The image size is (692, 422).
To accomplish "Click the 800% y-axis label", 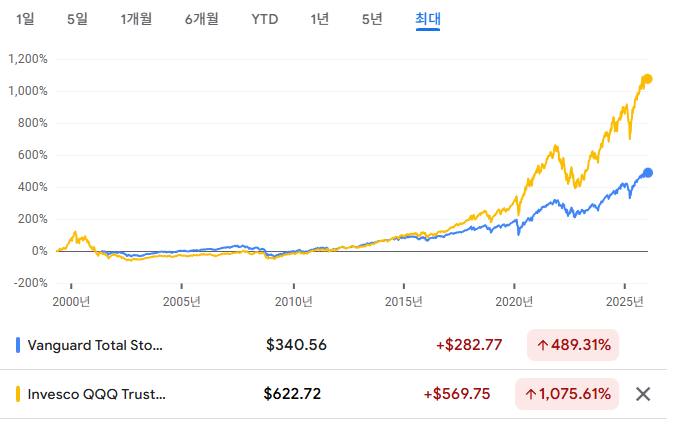I will click(33, 123).
